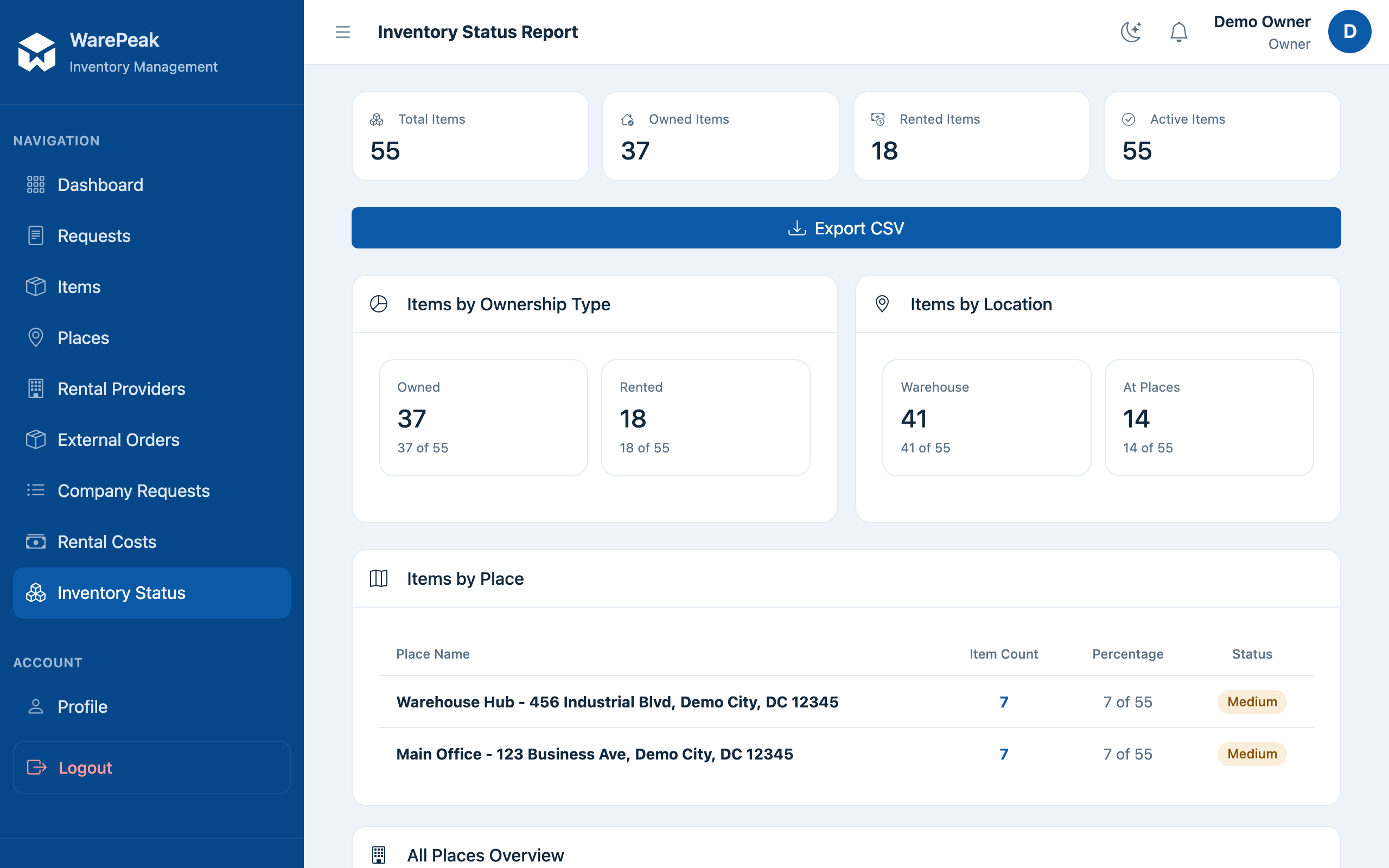Click item count 7 for Main Office

1003,754
